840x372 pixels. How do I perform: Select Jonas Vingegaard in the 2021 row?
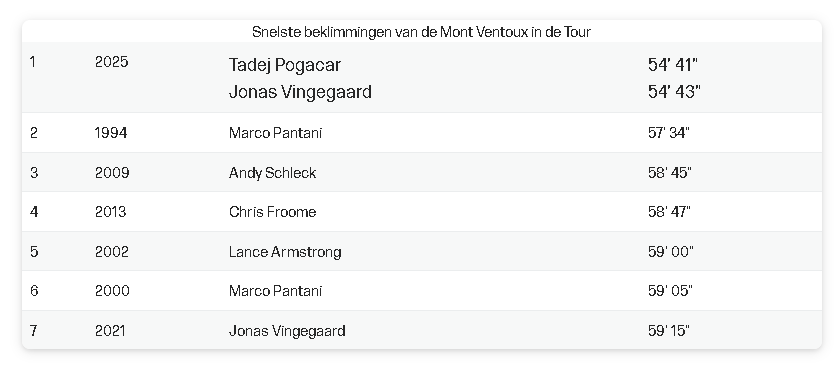[287, 331]
